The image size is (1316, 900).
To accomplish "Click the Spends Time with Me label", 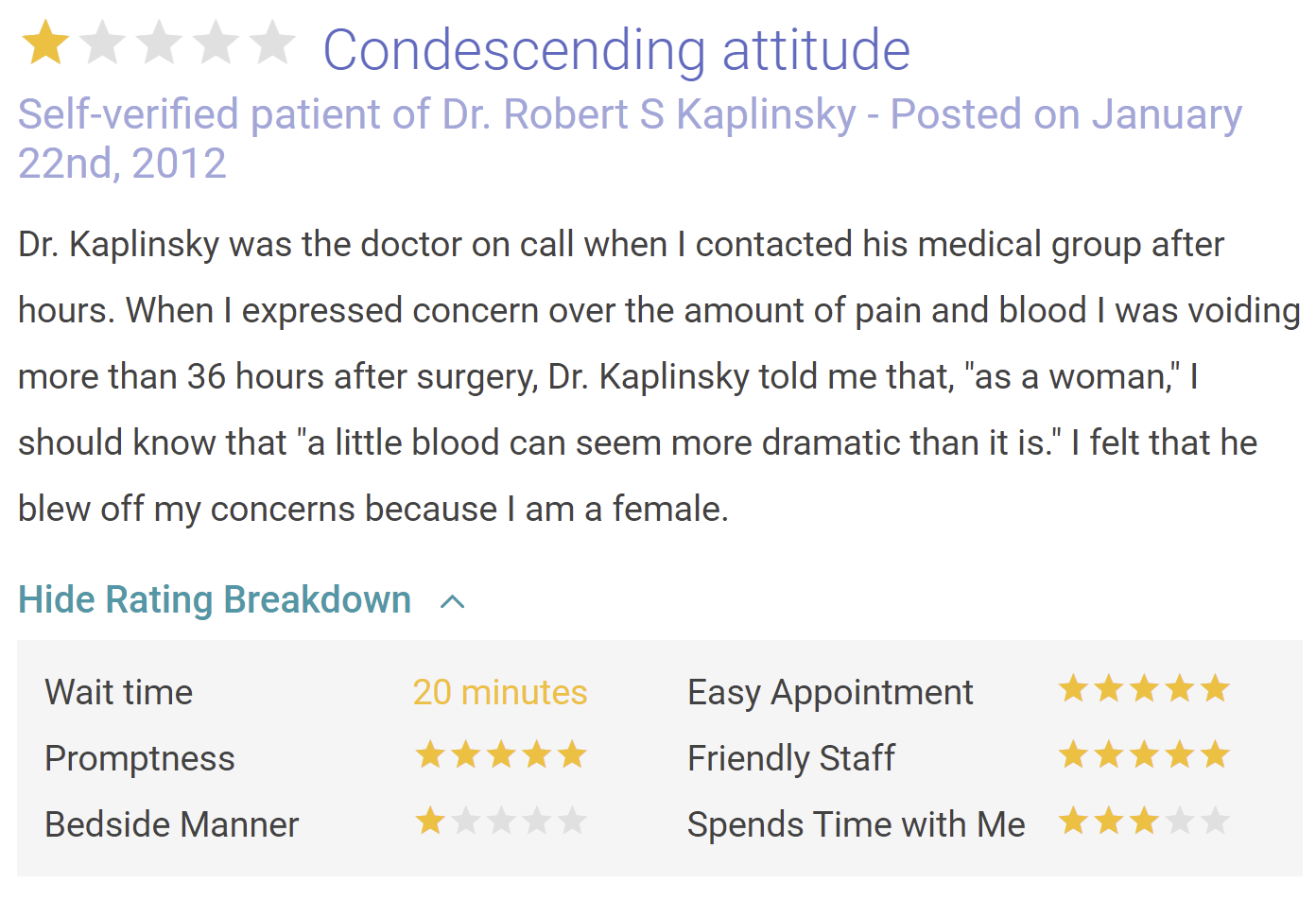I will point(856,825).
